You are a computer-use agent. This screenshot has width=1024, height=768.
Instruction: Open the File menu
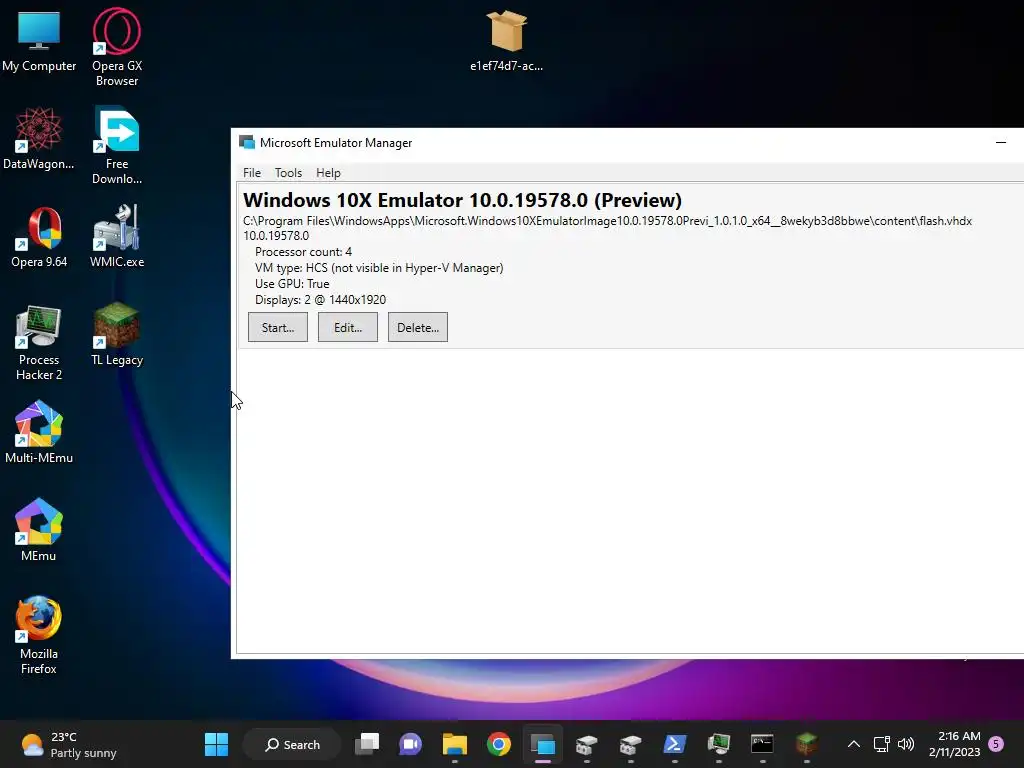pyautogui.click(x=251, y=172)
